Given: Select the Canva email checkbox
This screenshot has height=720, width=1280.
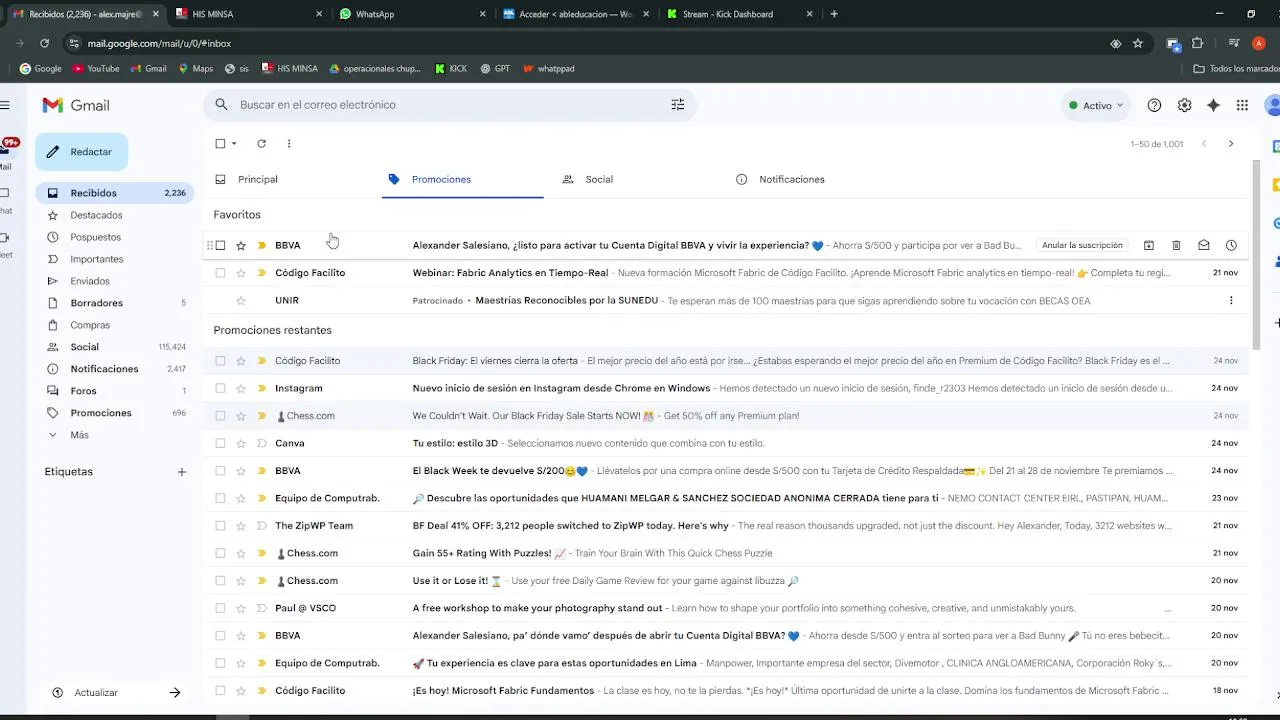Looking at the screenshot, I should pyautogui.click(x=220, y=443).
